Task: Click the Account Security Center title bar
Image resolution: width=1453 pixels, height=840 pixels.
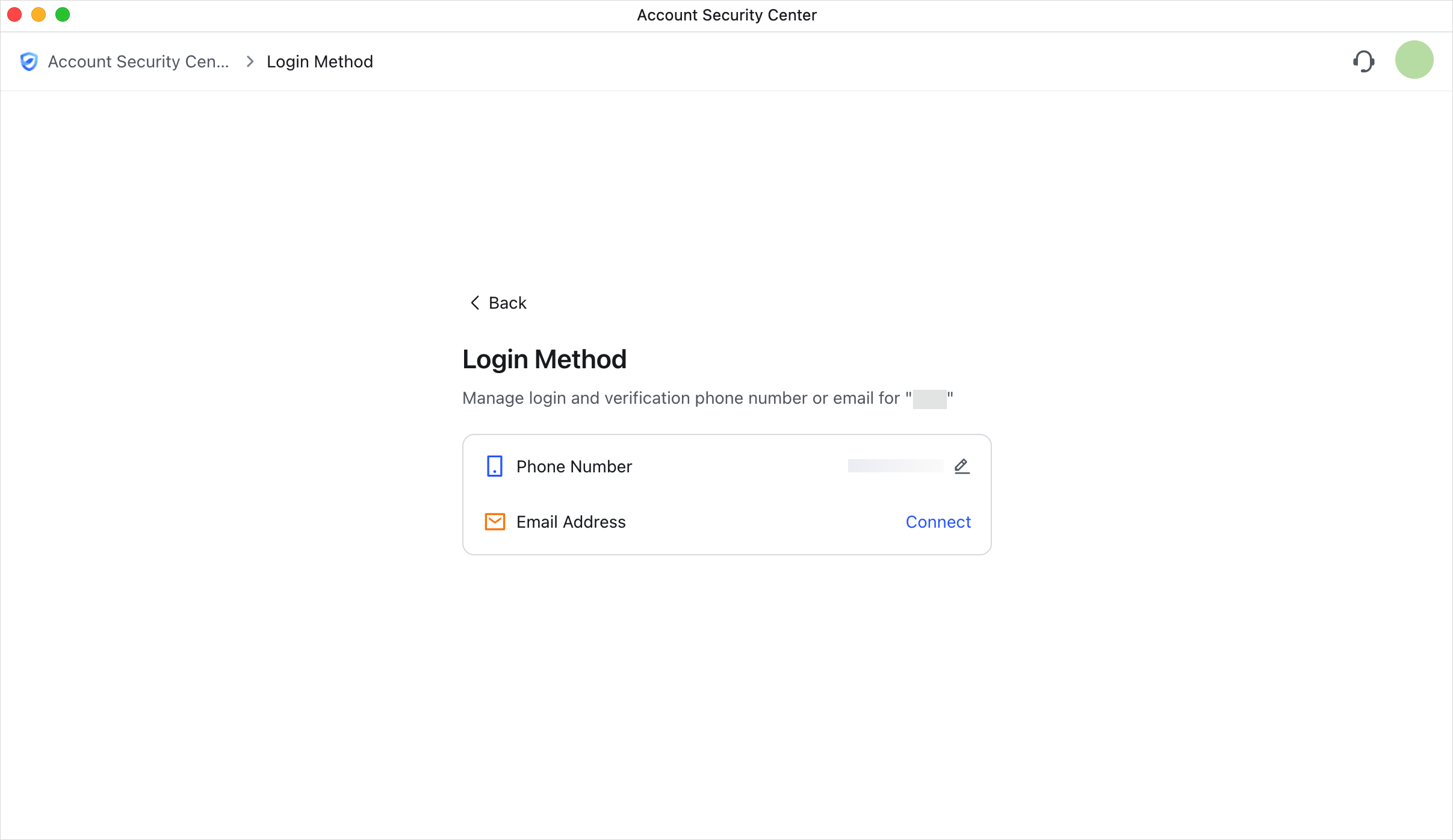Action: pos(726,14)
